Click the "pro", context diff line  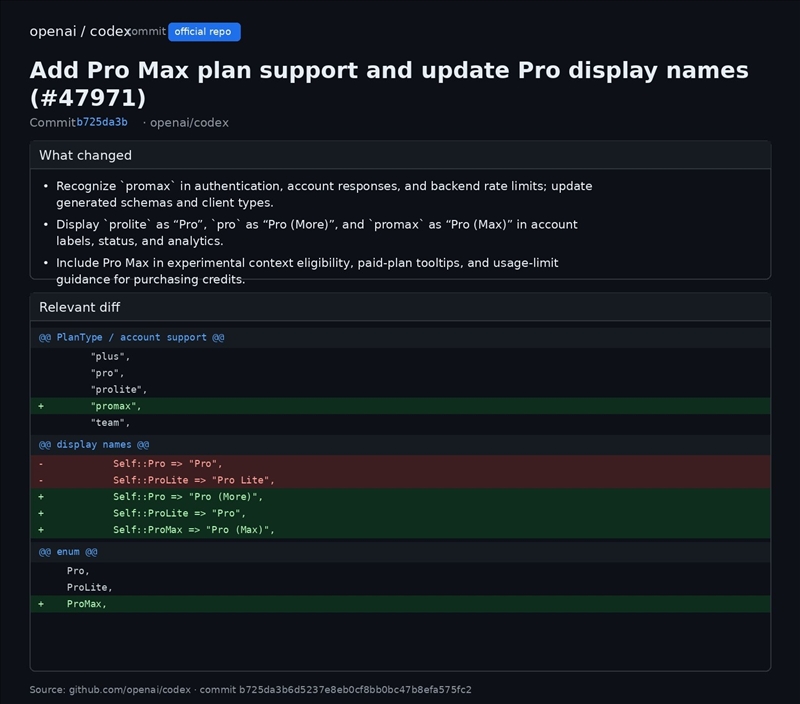click(400, 373)
